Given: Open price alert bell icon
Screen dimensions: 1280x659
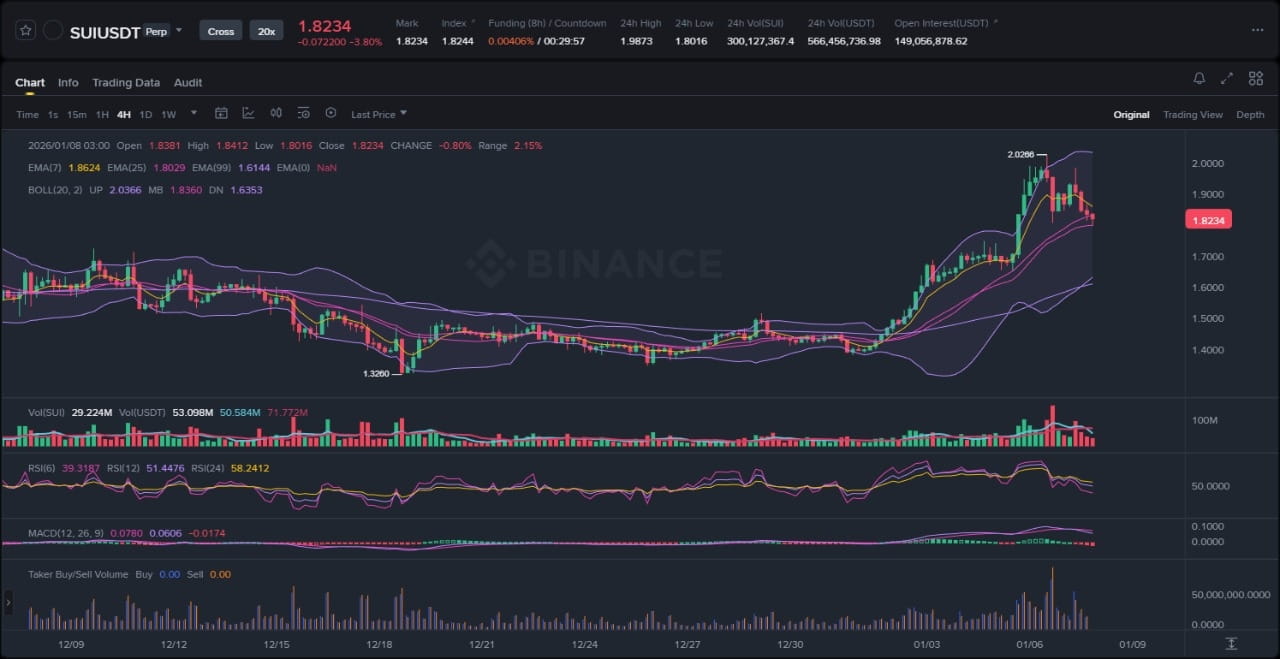Looking at the screenshot, I should (x=1199, y=78).
